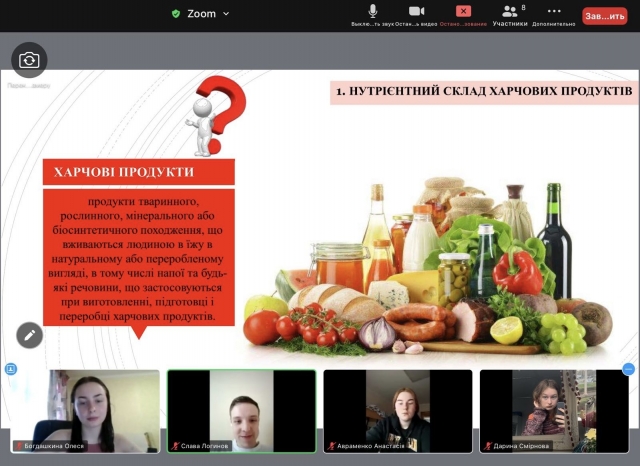Stop screen sharing with red X button
This screenshot has width=640, height=466.
pos(462,12)
